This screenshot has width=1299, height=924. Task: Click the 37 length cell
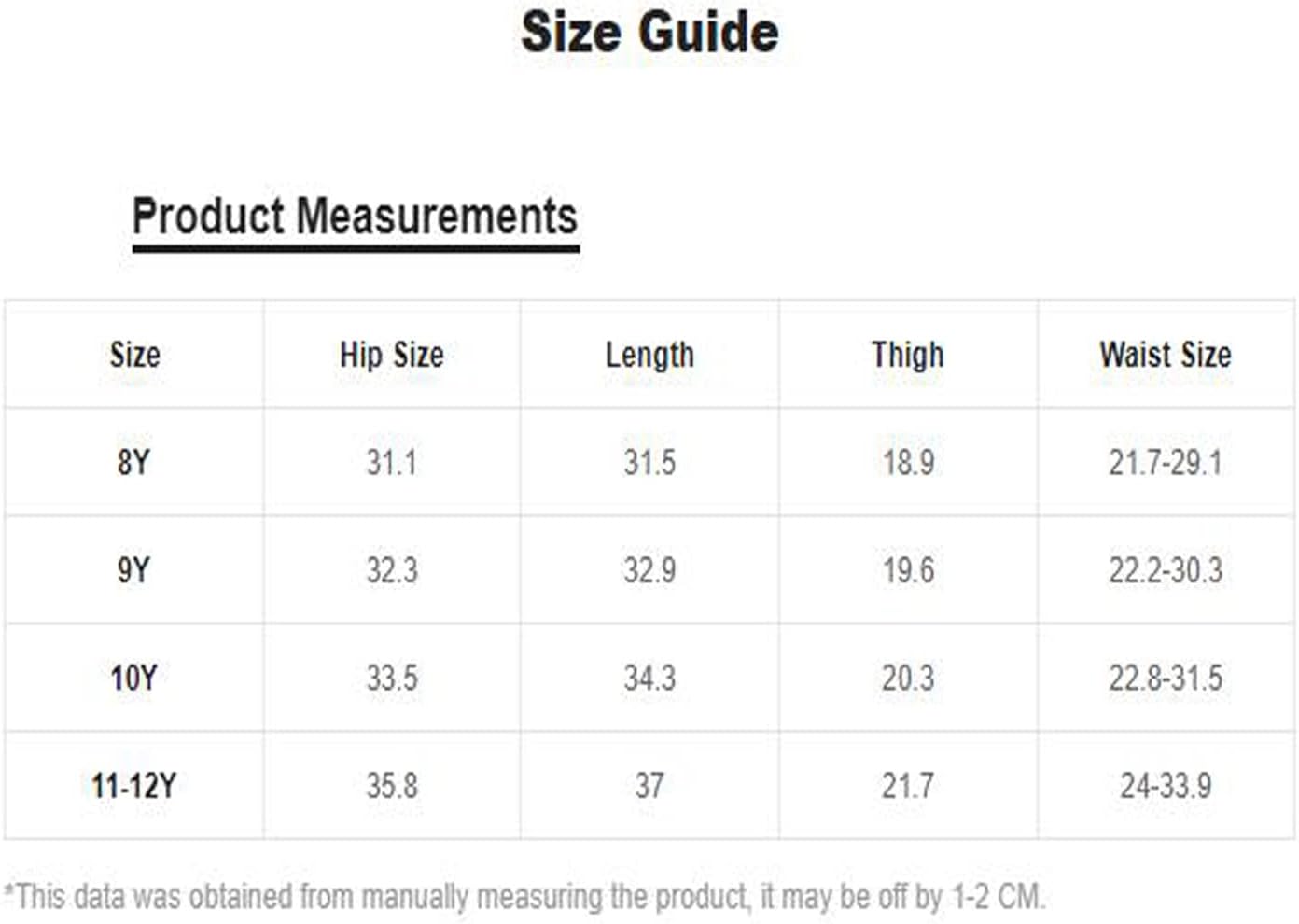click(649, 786)
